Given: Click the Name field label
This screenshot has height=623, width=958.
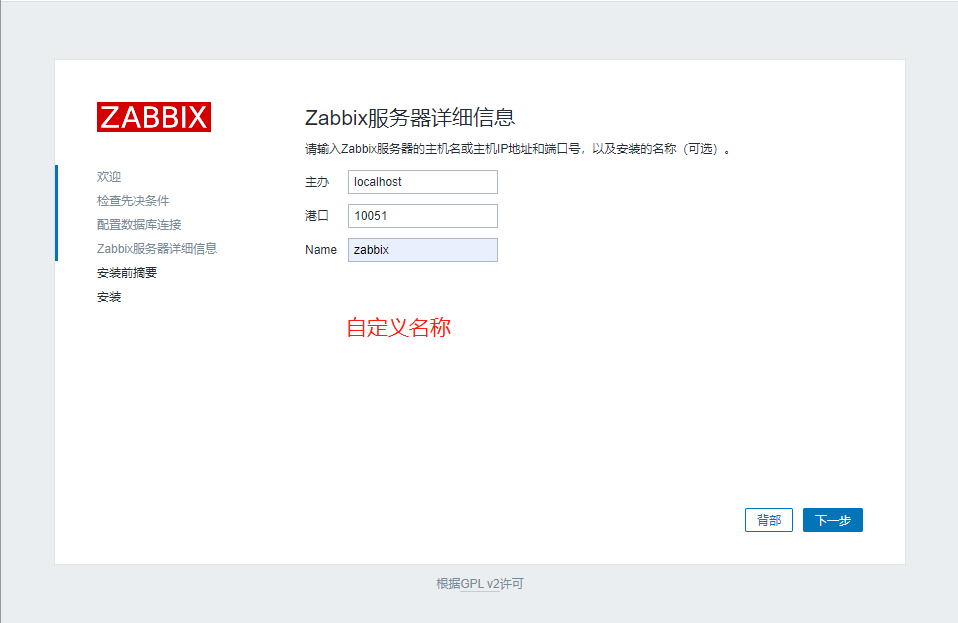Looking at the screenshot, I should pos(321,250).
